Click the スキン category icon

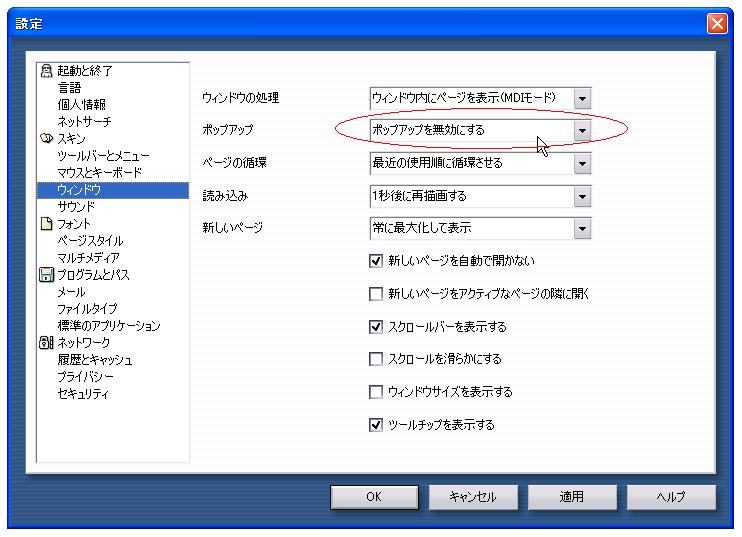pyautogui.click(x=46, y=138)
